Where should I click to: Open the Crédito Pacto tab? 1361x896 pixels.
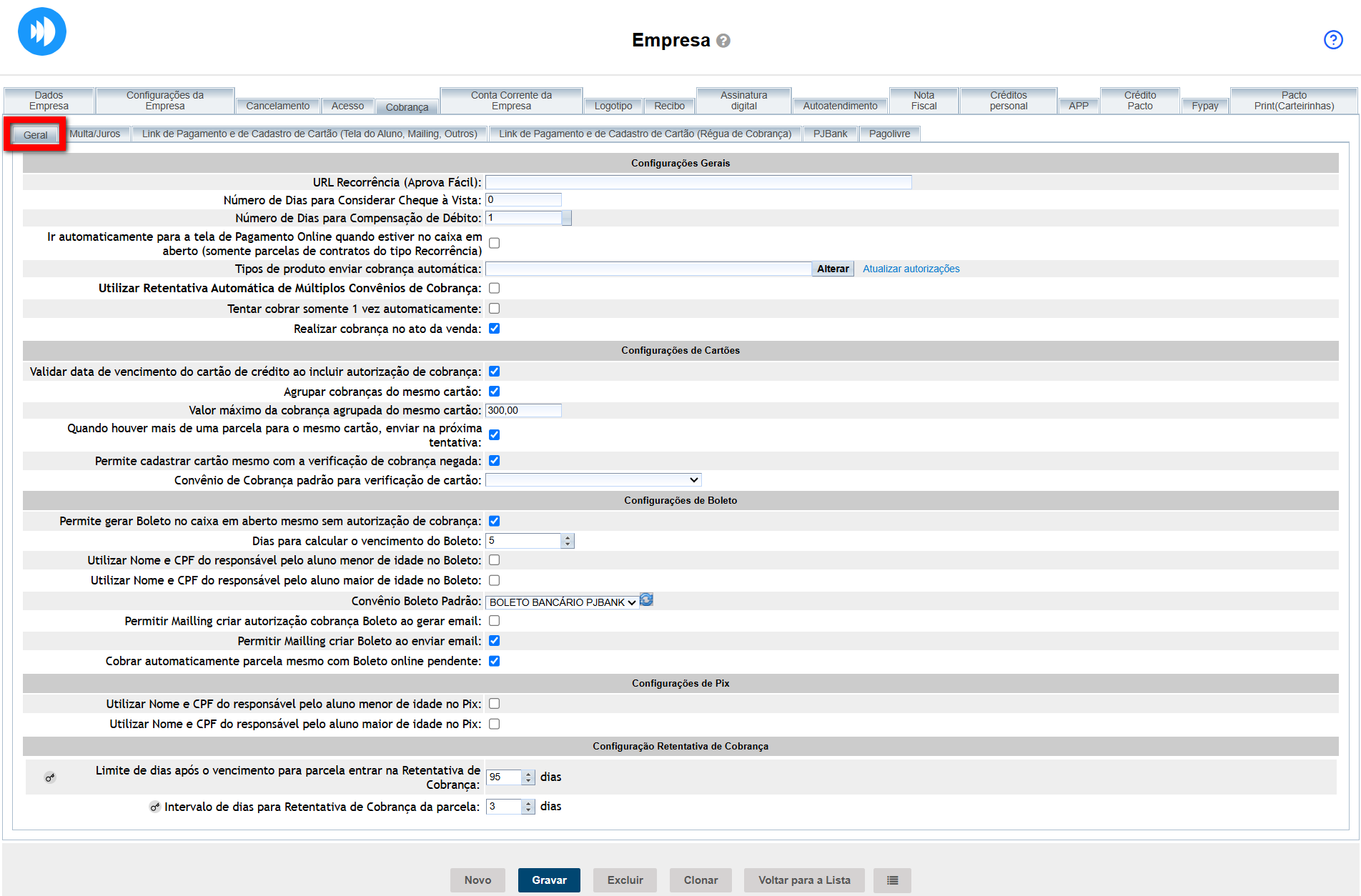click(x=1140, y=101)
